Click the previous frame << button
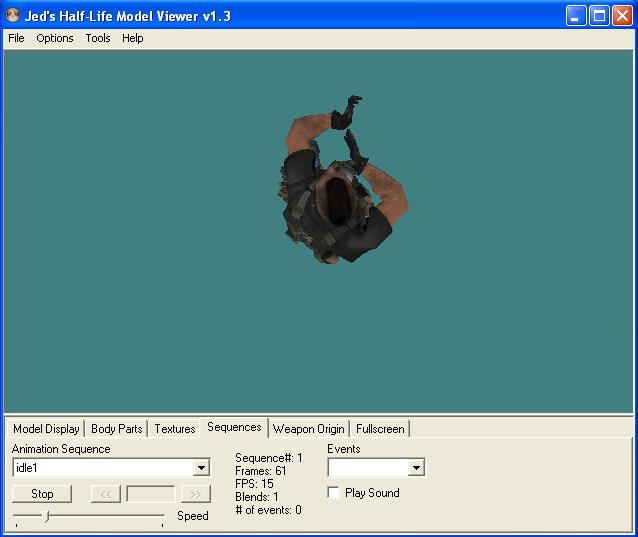 pyautogui.click(x=106, y=494)
